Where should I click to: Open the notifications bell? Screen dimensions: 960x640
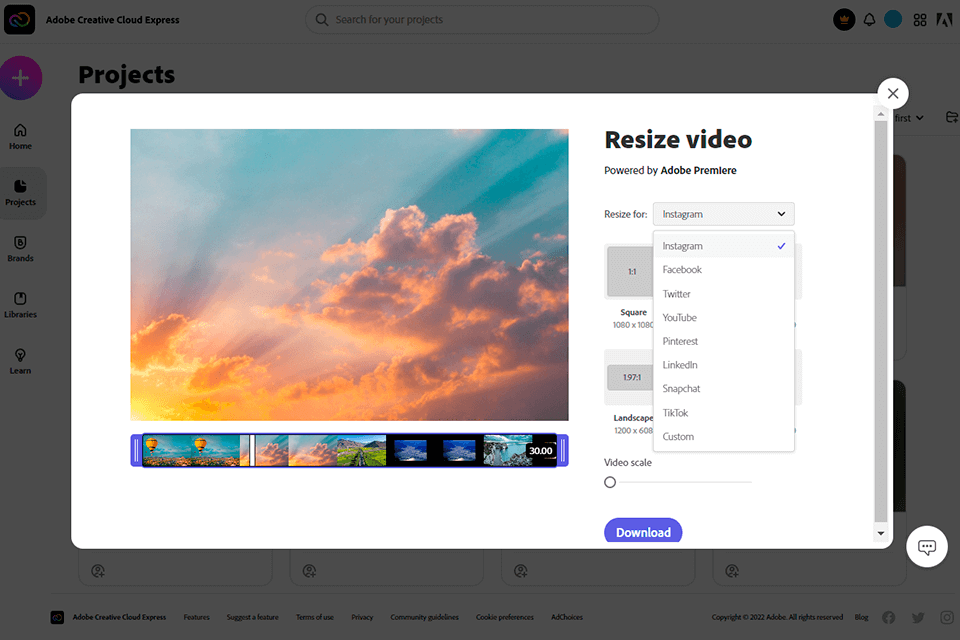[869, 20]
